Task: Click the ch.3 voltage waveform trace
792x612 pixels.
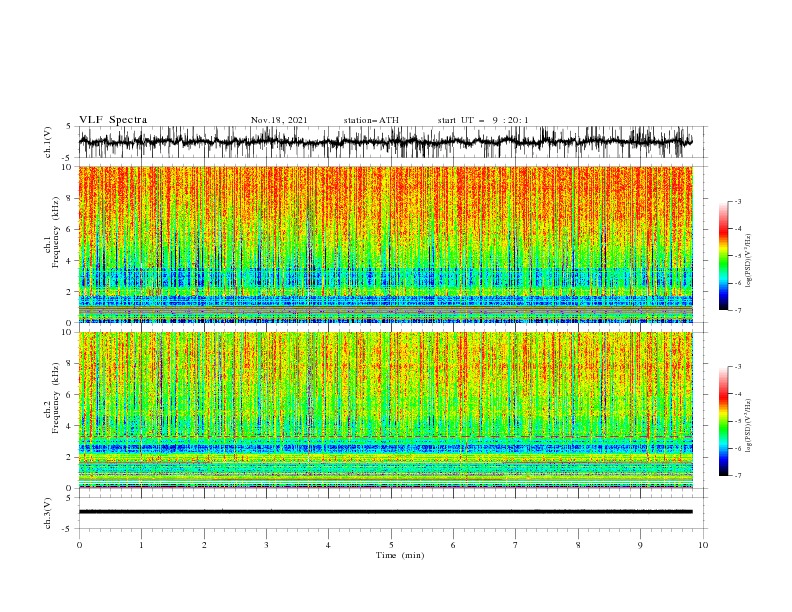Action: click(386, 512)
